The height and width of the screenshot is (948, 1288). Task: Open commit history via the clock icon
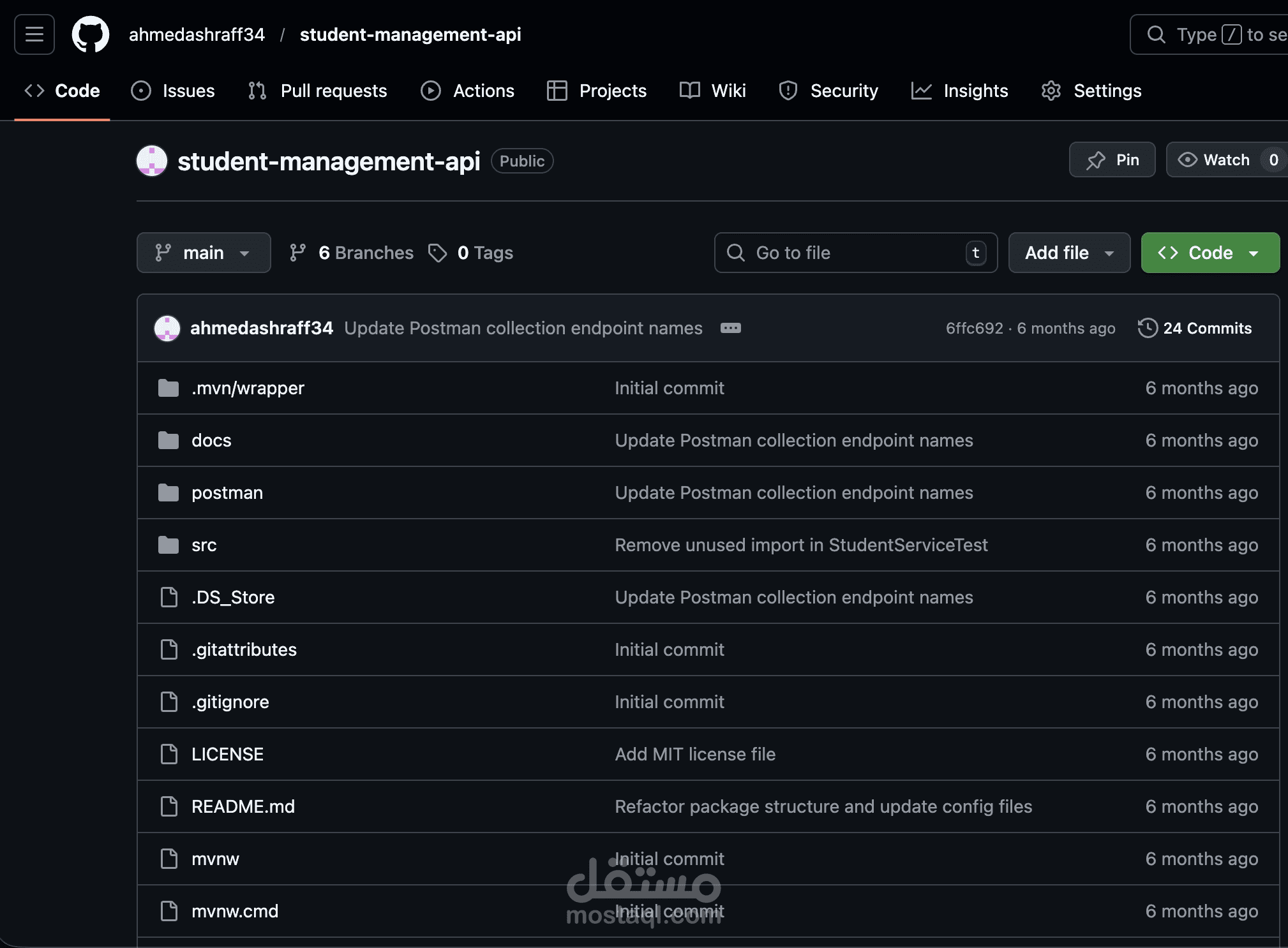tap(1148, 328)
